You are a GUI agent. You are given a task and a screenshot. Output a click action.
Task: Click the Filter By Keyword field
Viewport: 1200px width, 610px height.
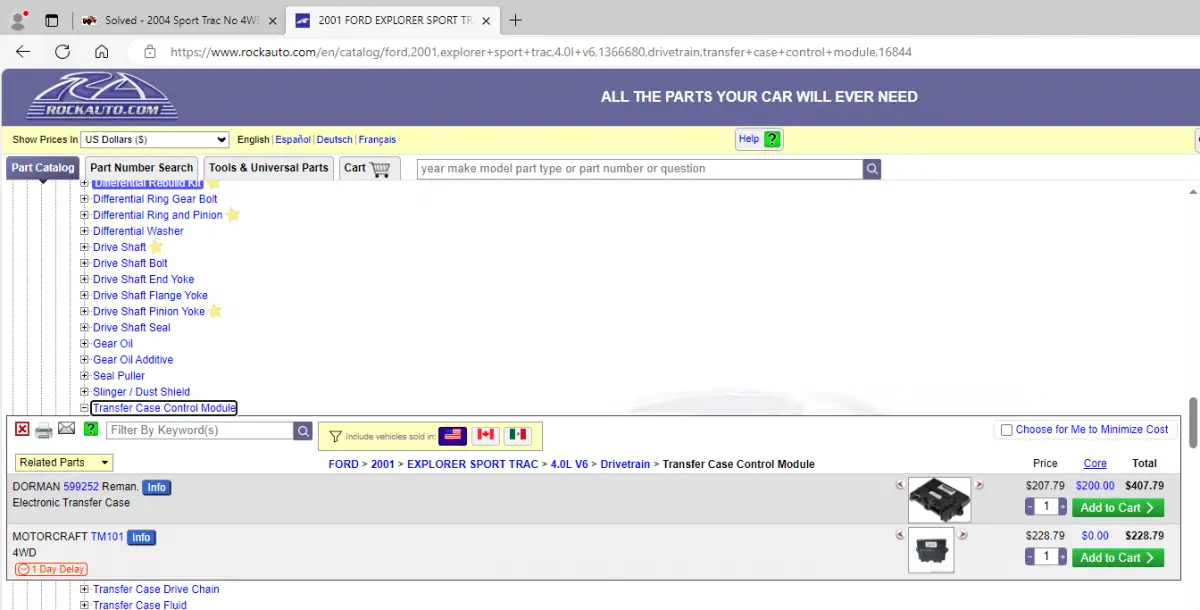click(x=200, y=430)
